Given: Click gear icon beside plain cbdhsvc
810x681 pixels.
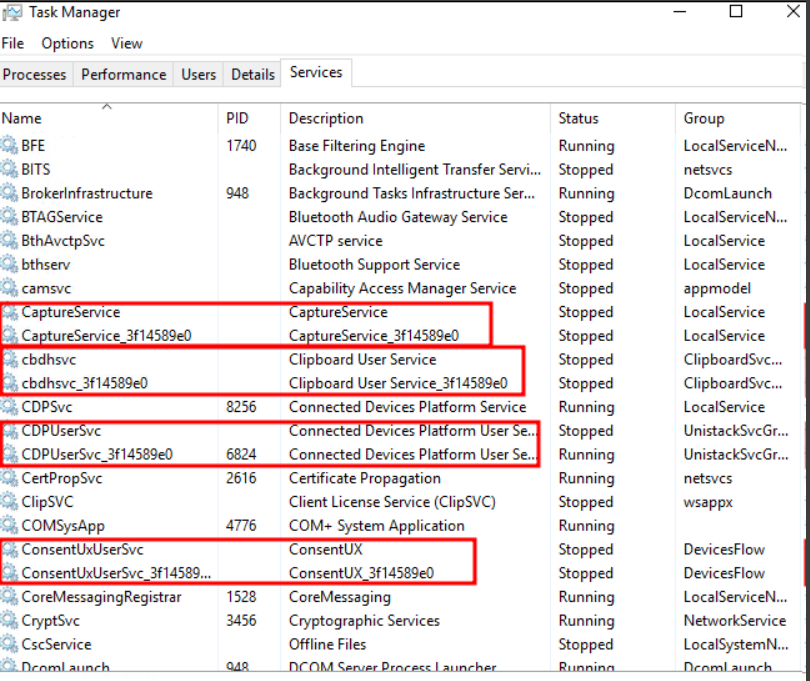Looking at the screenshot, I should coord(9,359).
